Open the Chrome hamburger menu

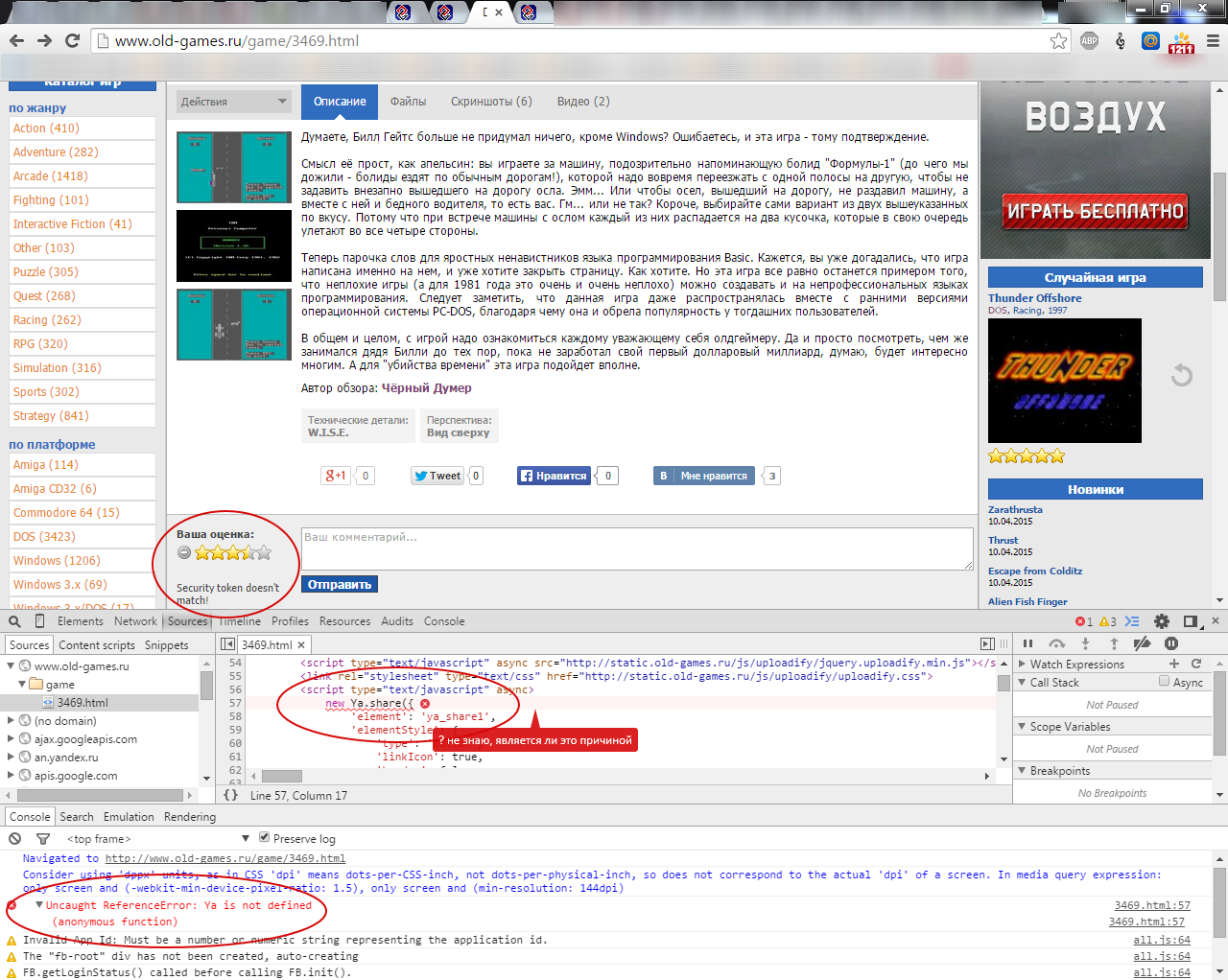pyautogui.click(x=1213, y=40)
